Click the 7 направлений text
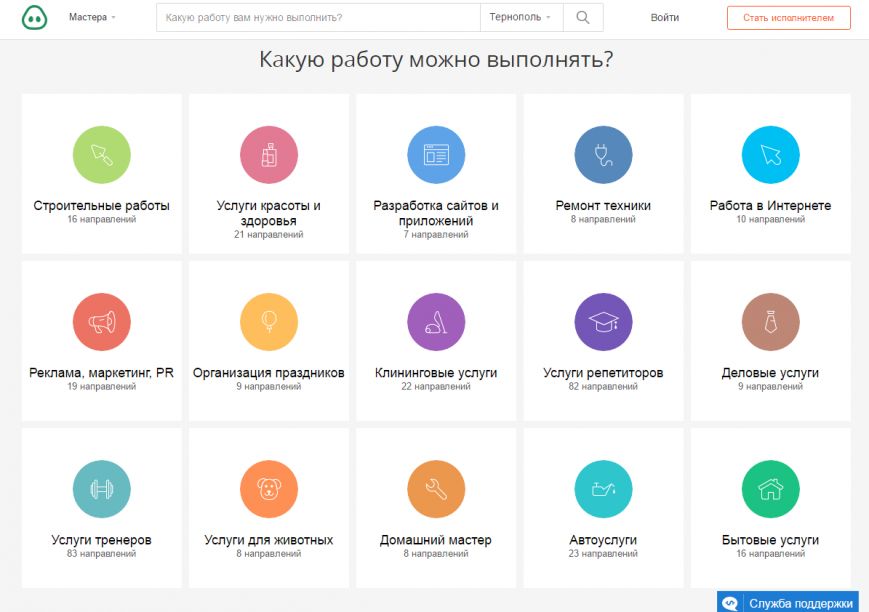This screenshot has width=869, height=612. click(x=436, y=234)
